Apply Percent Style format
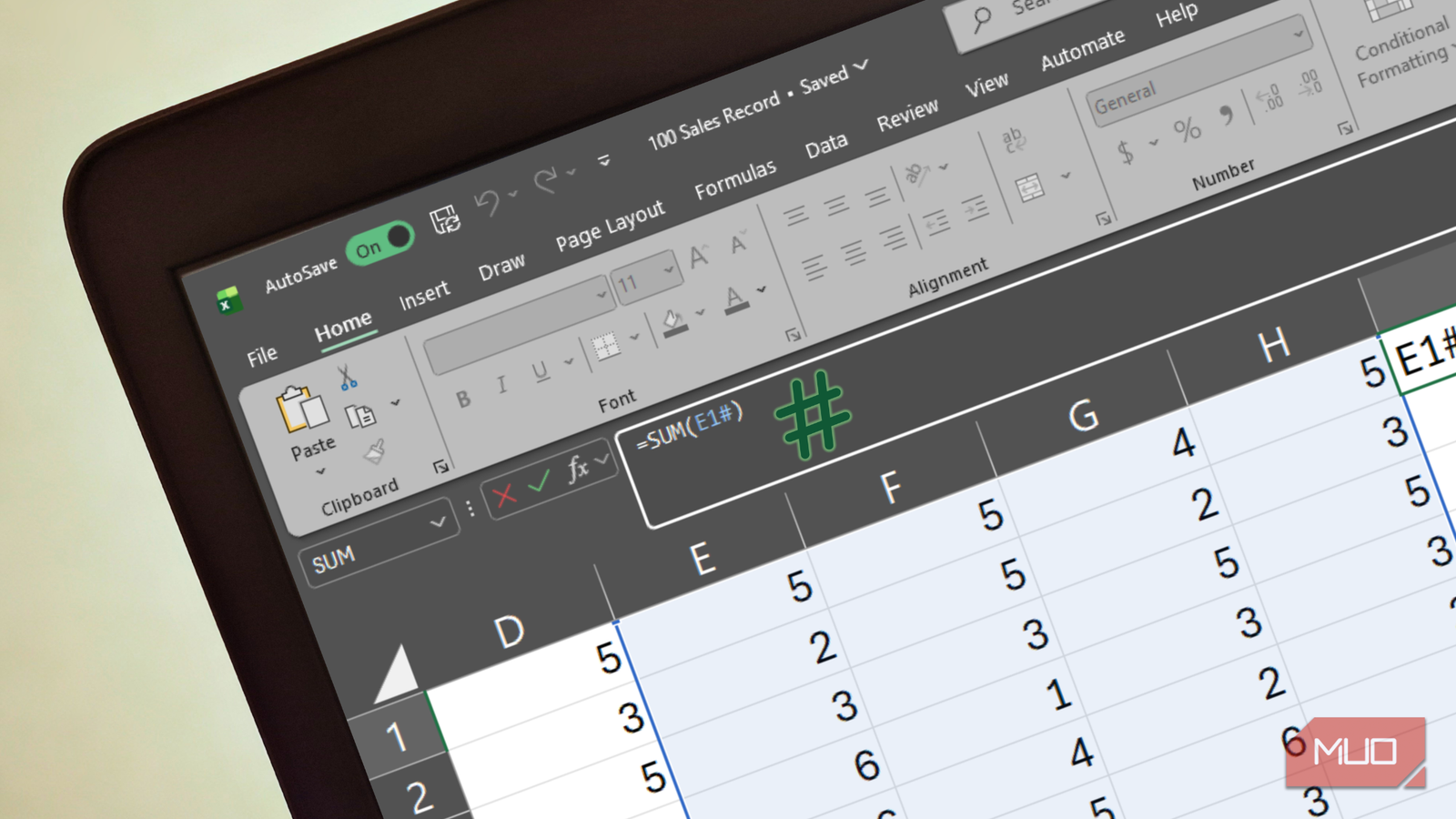This screenshot has width=1456, height=819. (x=1187, y=130)
